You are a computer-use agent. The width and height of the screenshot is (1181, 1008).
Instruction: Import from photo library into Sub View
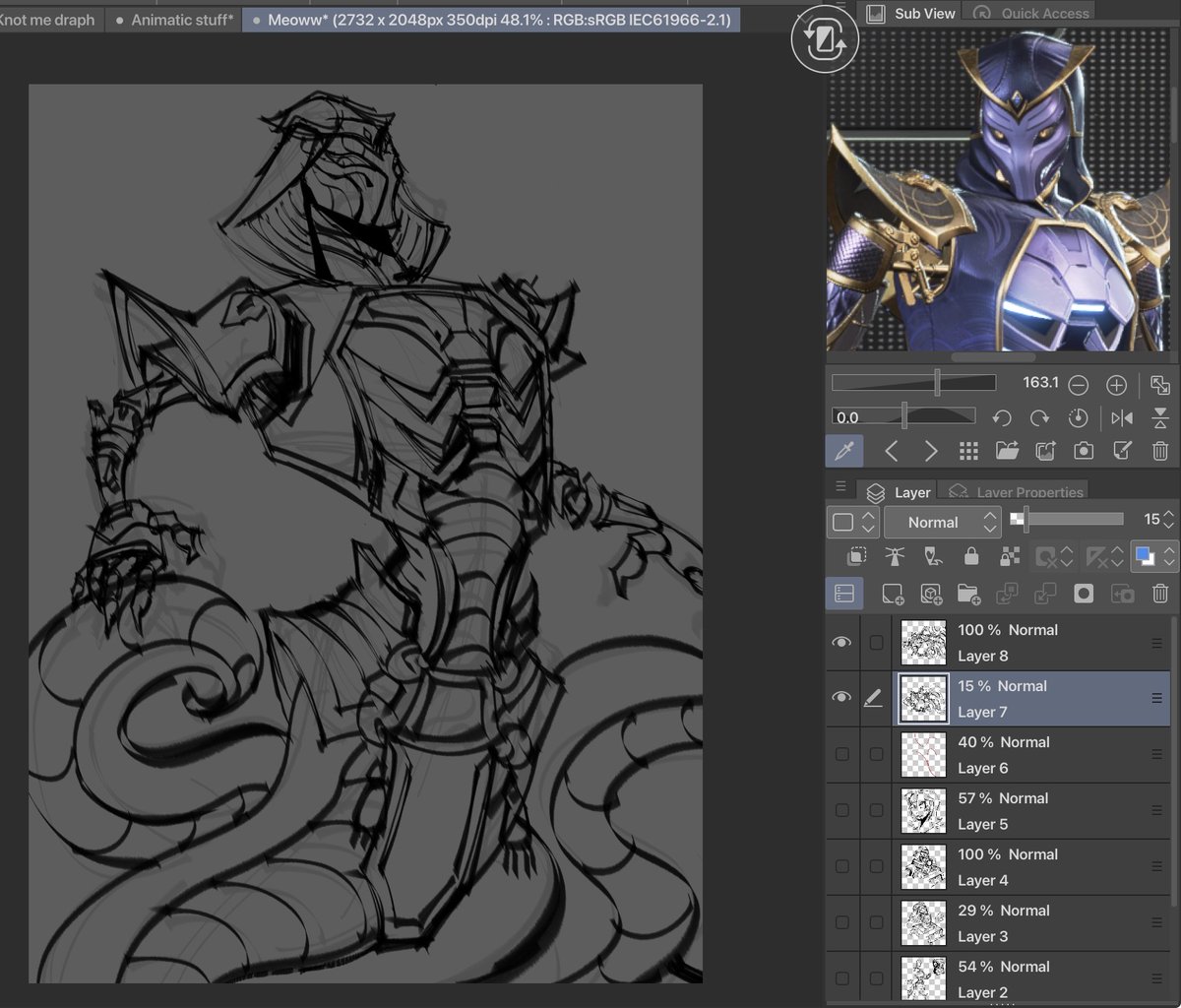(x=1045, y=451)
